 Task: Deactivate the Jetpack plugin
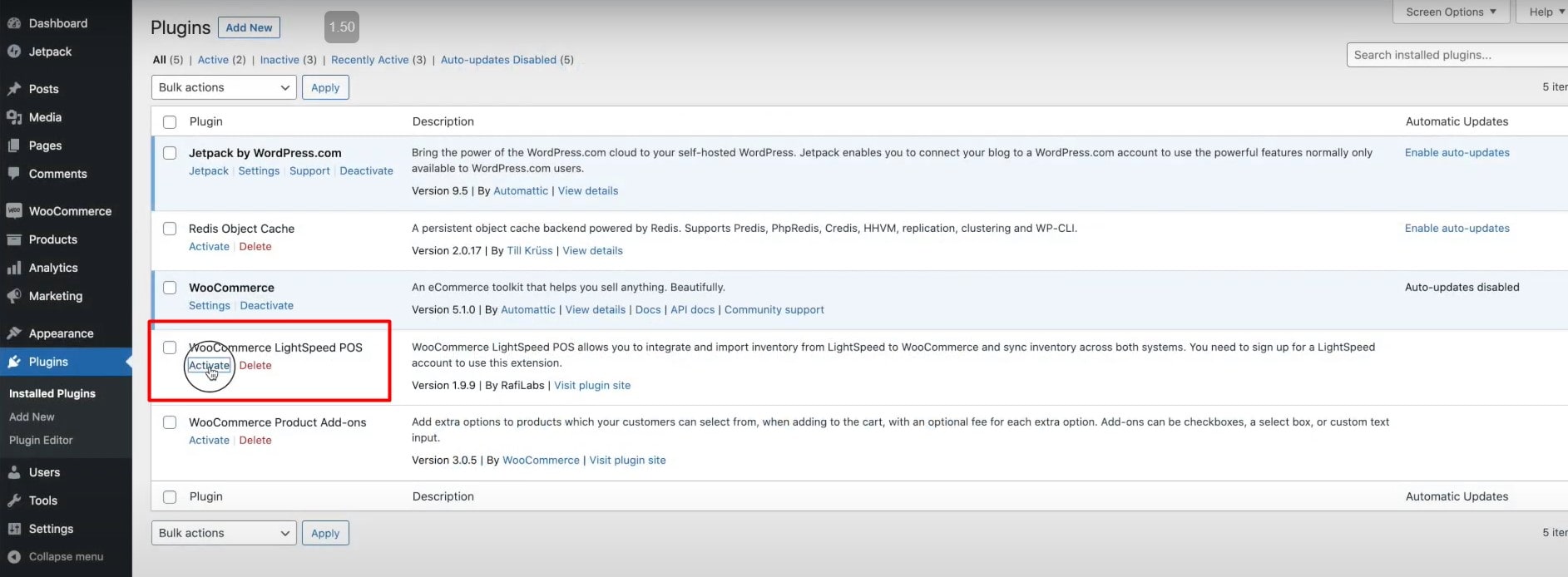(x=366, y=171)
